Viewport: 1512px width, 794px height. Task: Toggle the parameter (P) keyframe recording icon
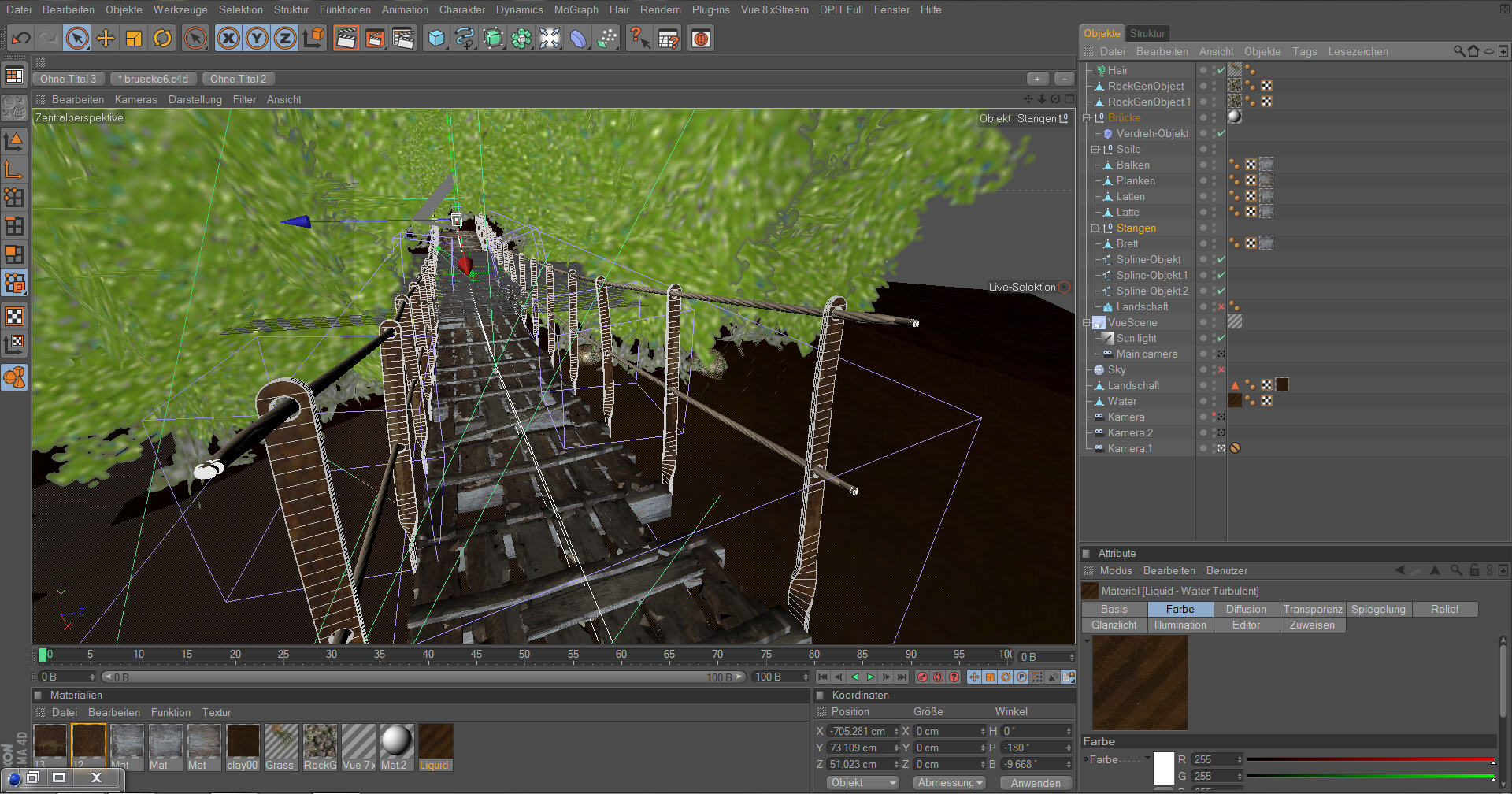pyautogui.click(x=1021, y=677)
